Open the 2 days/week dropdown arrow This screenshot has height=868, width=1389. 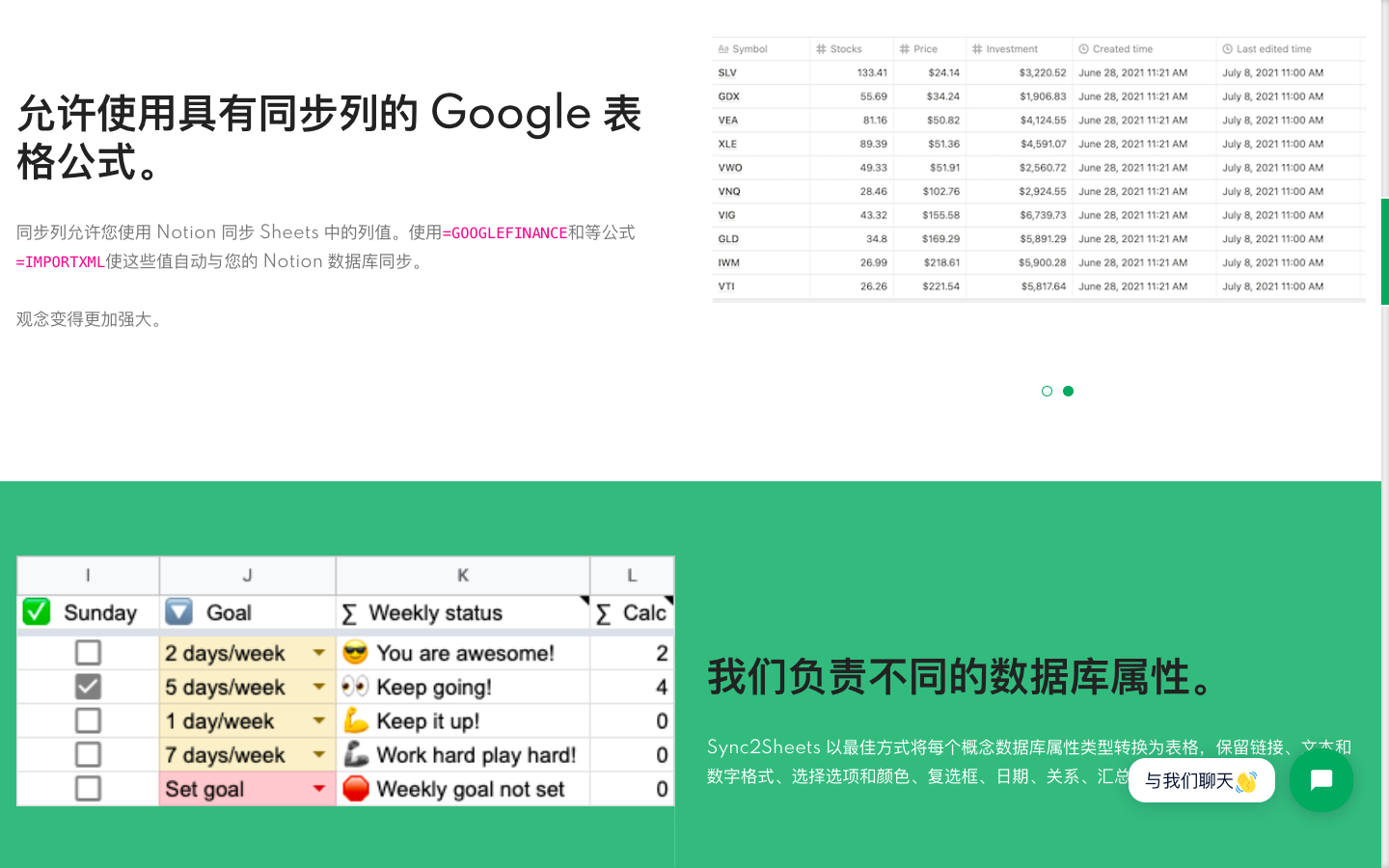[x=318, y=653]
